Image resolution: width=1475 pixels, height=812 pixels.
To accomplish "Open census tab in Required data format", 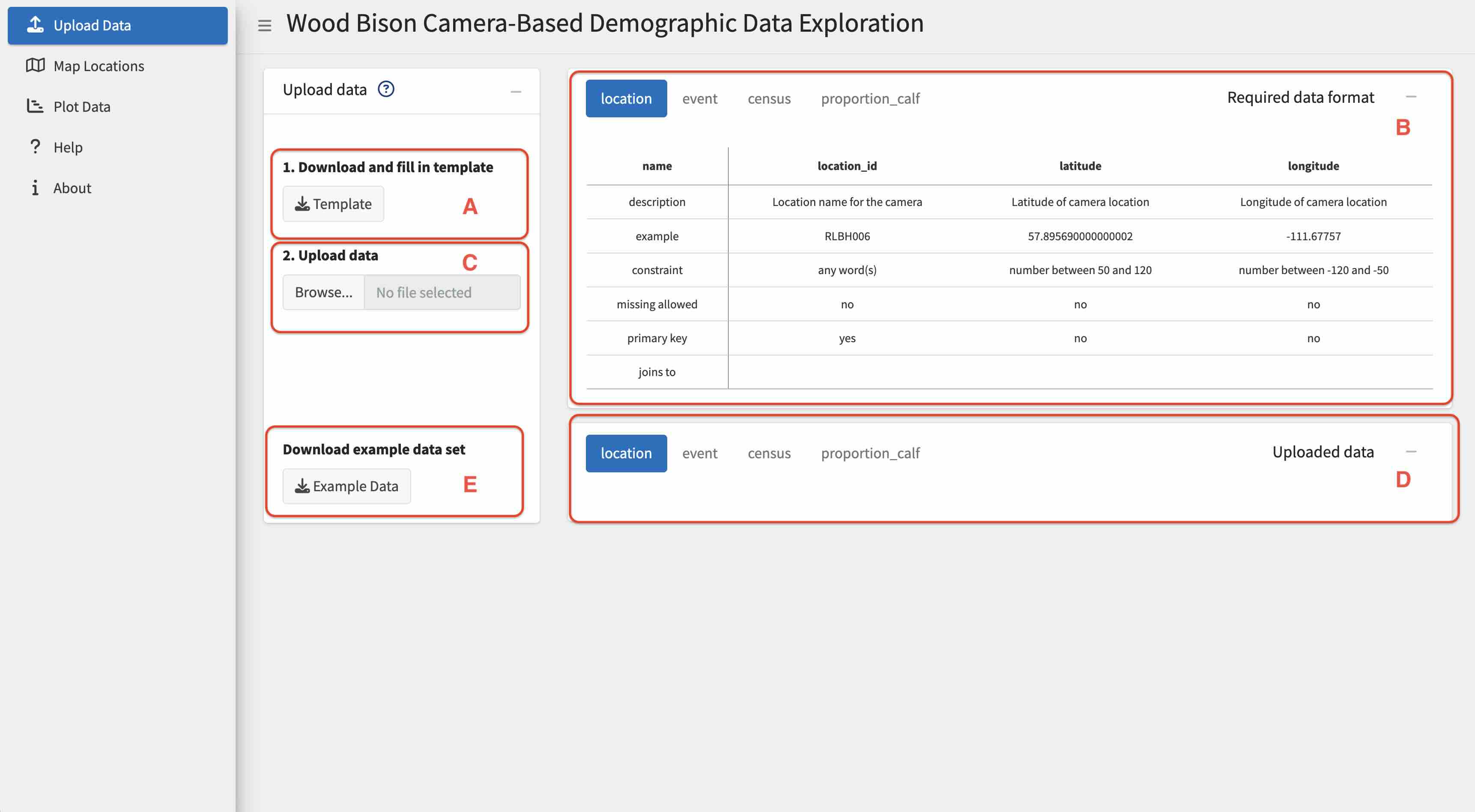I will [768, 99].
